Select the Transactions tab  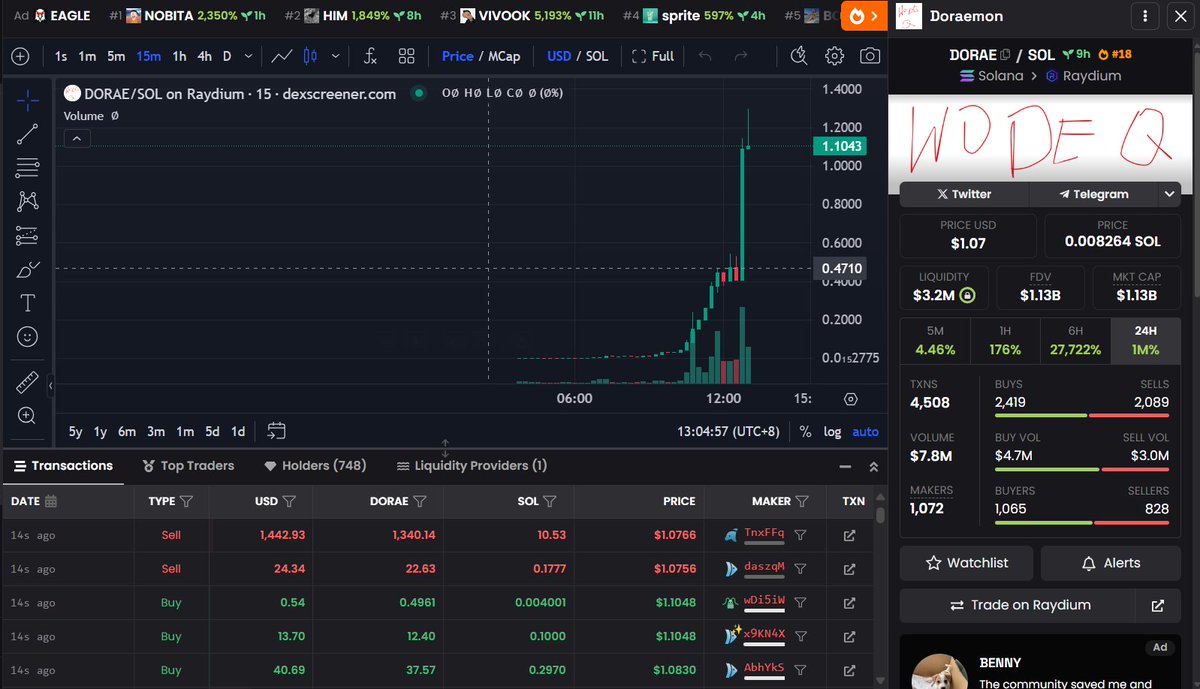click(62, 466)
